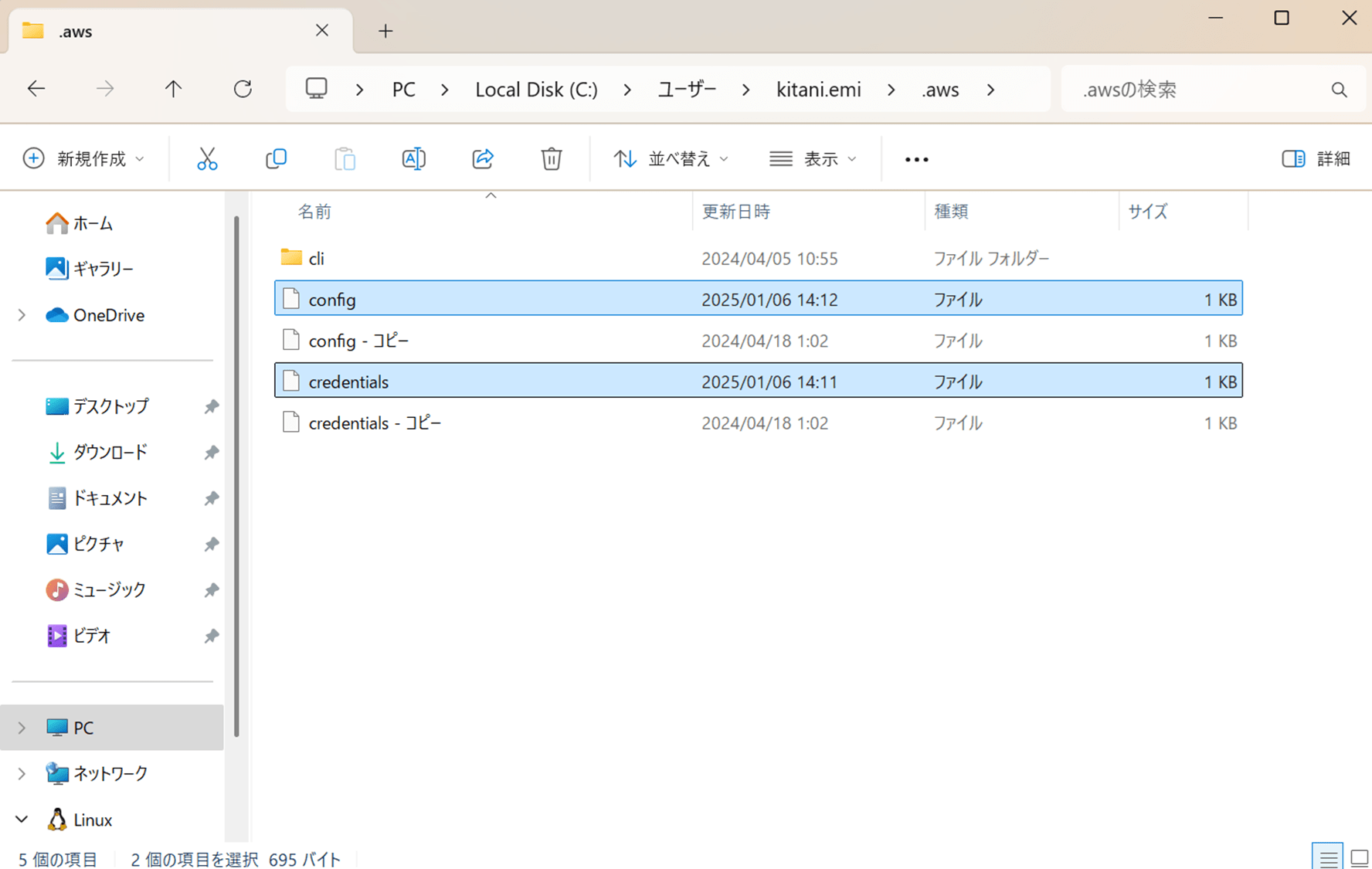Unpin デスクトップ using its pin icon

pos(211,406)
